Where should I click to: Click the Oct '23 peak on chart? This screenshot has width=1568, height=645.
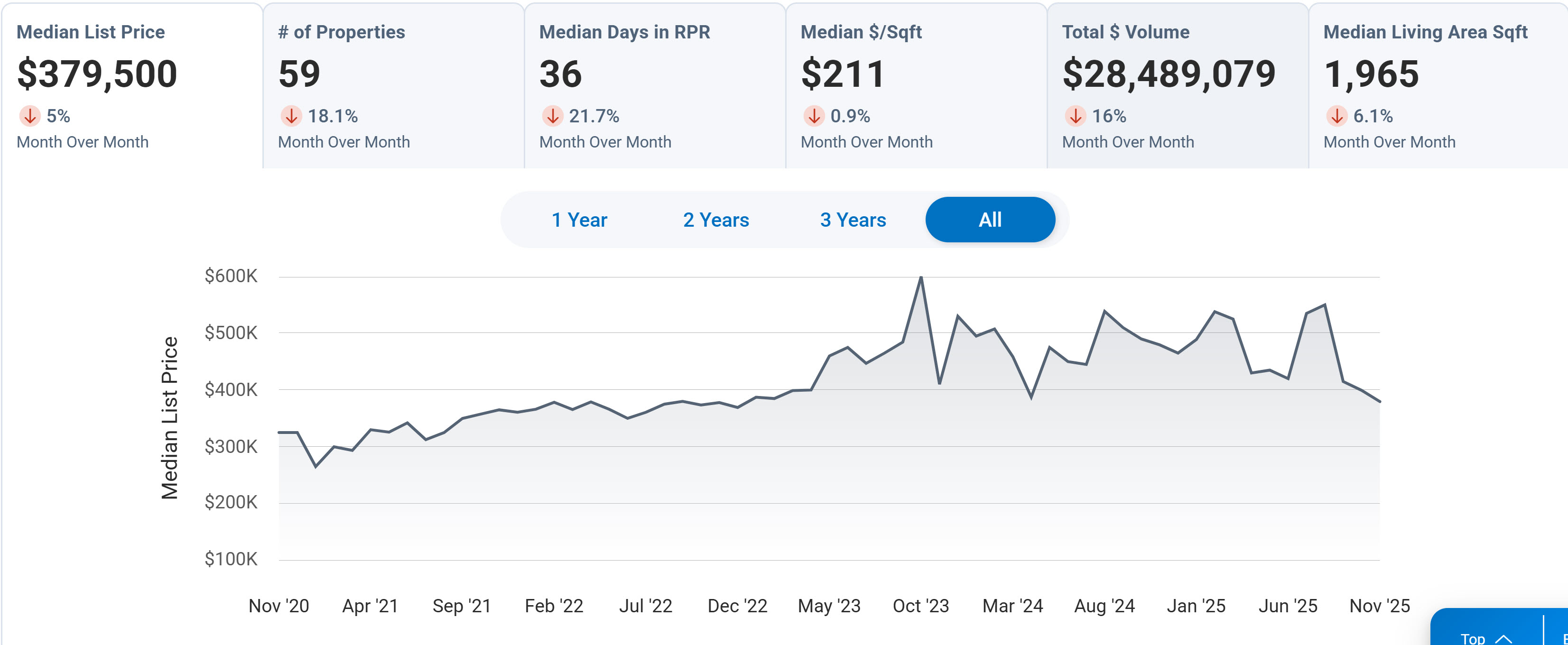pos(920,278)
